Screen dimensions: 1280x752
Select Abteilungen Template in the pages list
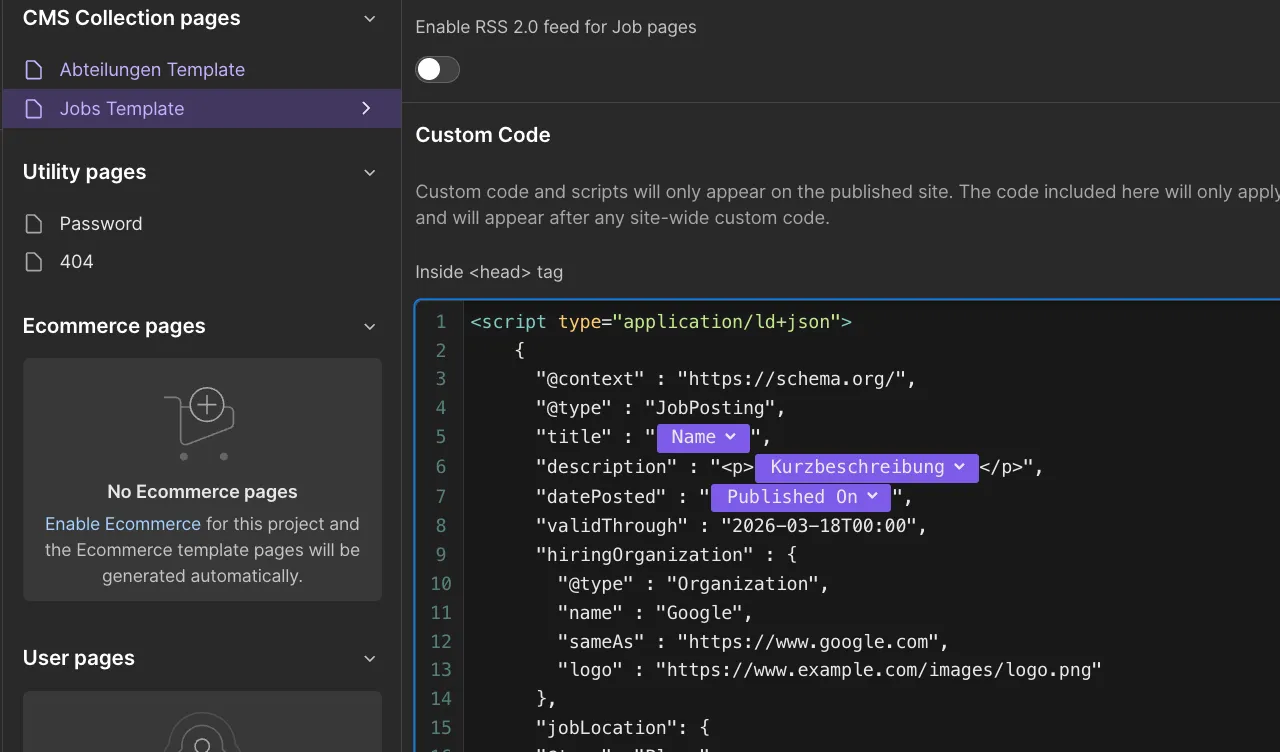(152, 70)
